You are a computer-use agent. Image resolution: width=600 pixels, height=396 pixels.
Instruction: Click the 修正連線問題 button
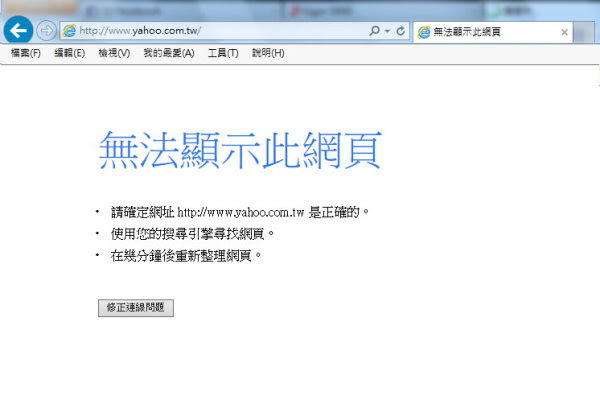click(x=136, y=308)
